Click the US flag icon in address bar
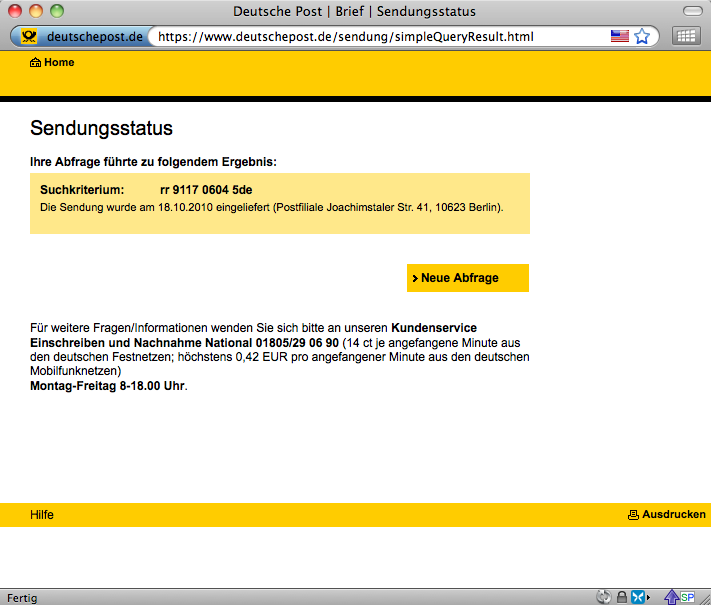This screenshot has height=605, width=711. (620, 36)
